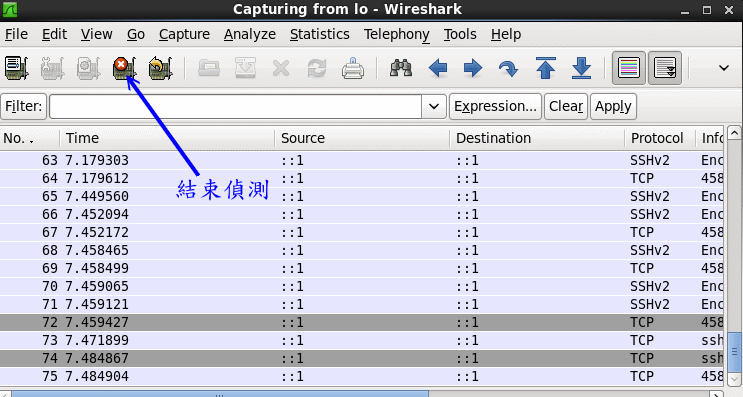Open the Go menu

(x=136, y=34)
